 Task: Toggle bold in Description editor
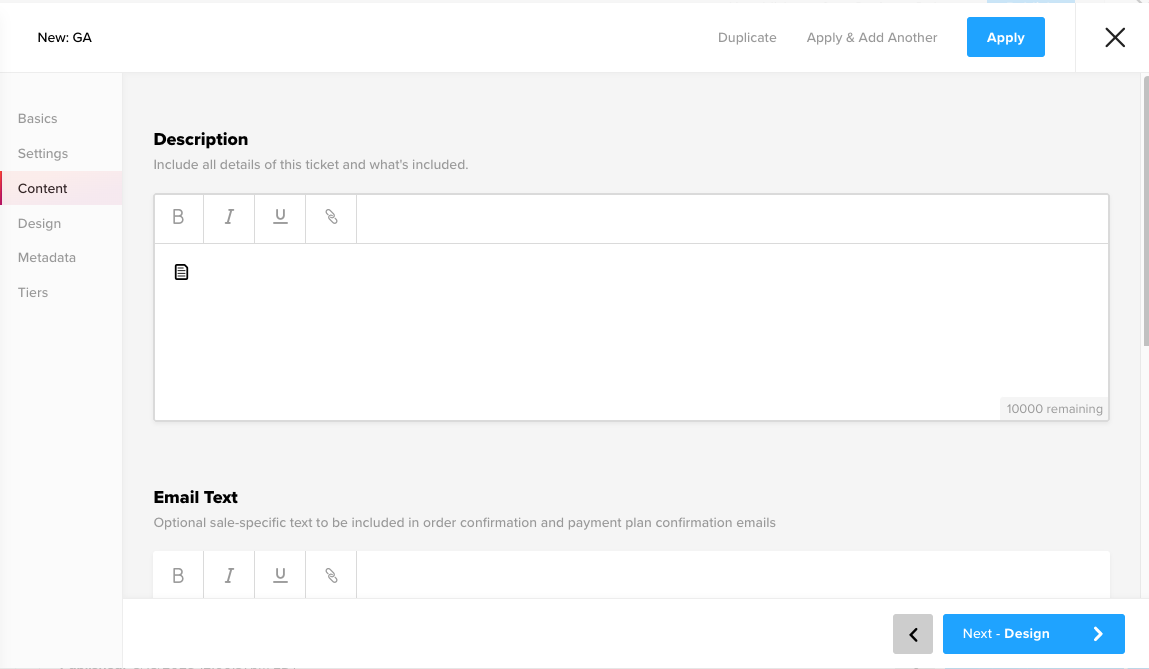click(178, 218)
